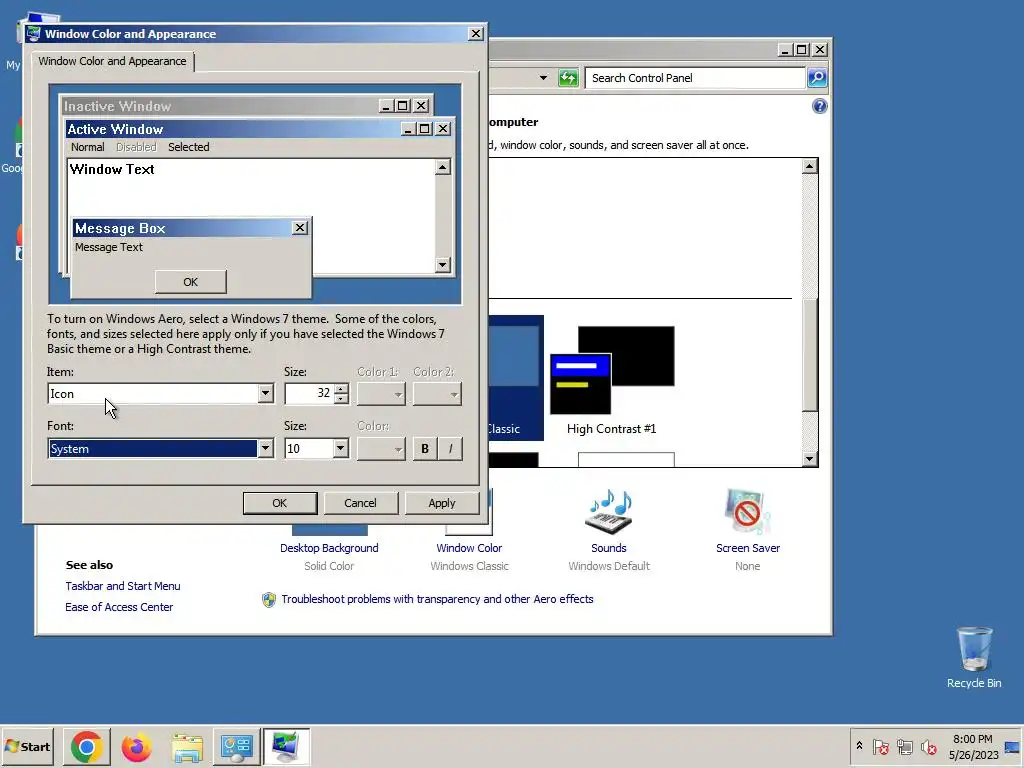Screen dimensions: 1024x768
Task: Close the Window Color and Appearance dialog
Action: [476, 33]
